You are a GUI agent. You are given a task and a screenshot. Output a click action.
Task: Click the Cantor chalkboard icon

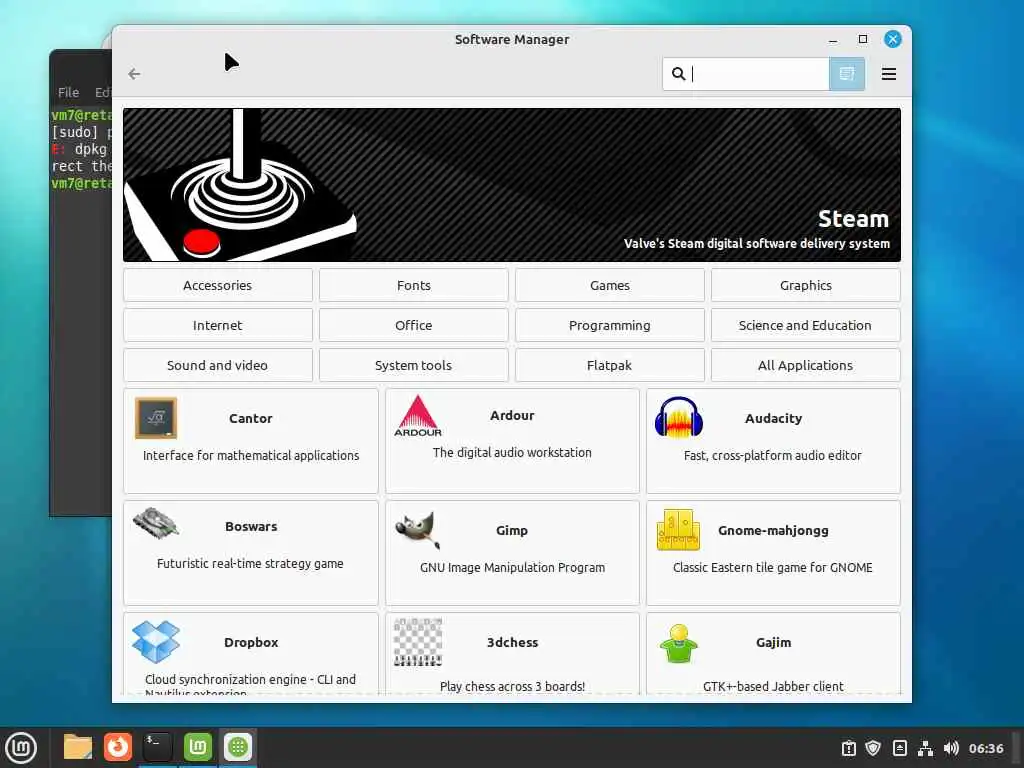(155, 418)
